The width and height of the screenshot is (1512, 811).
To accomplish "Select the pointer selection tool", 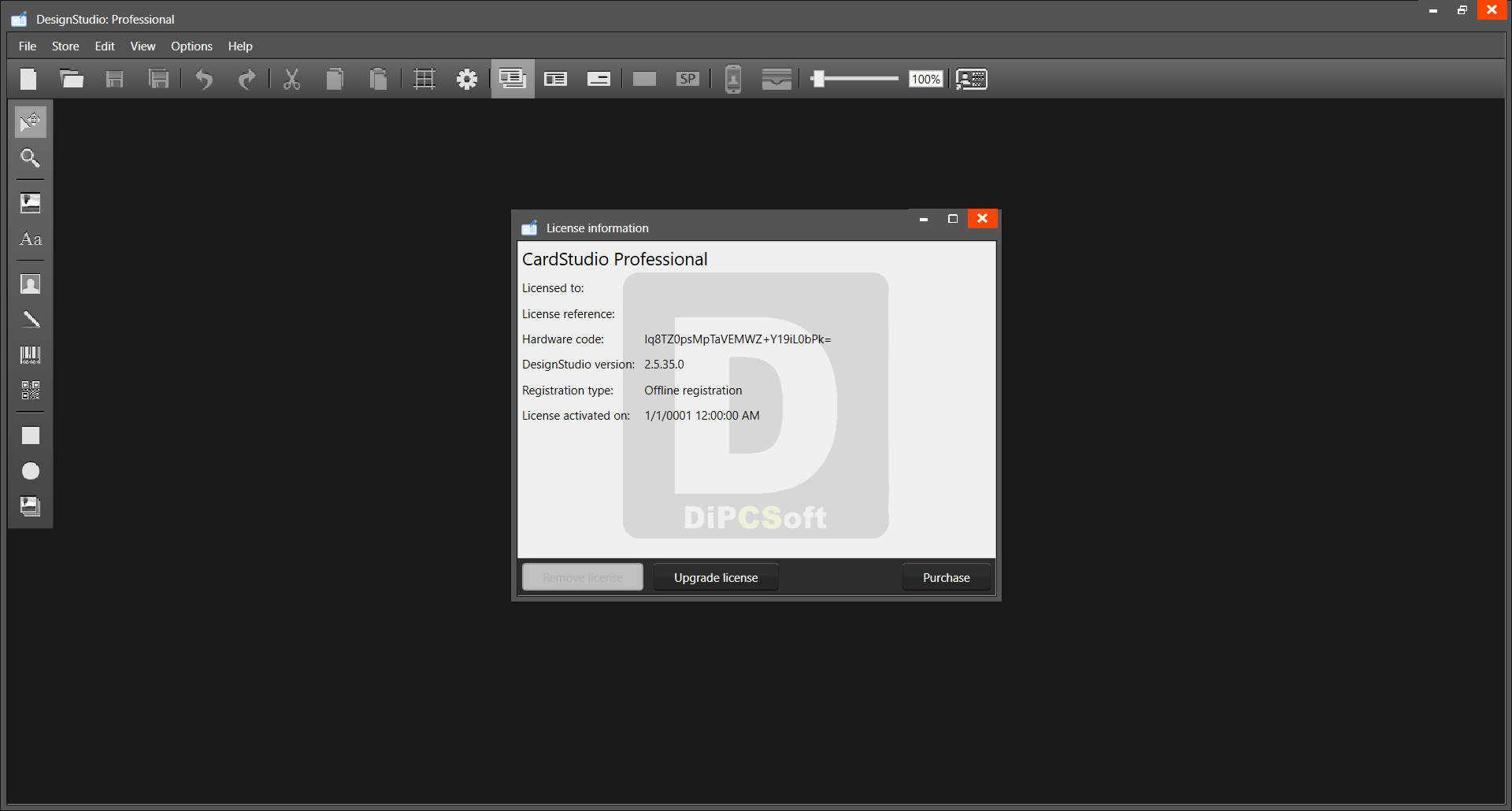I will point(31,121).
